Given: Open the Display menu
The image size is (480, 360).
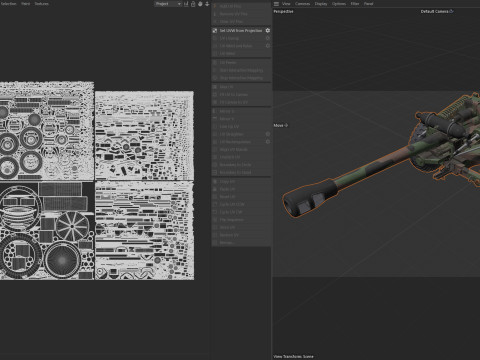Looking at the screenshot, I should click(321, 4).
